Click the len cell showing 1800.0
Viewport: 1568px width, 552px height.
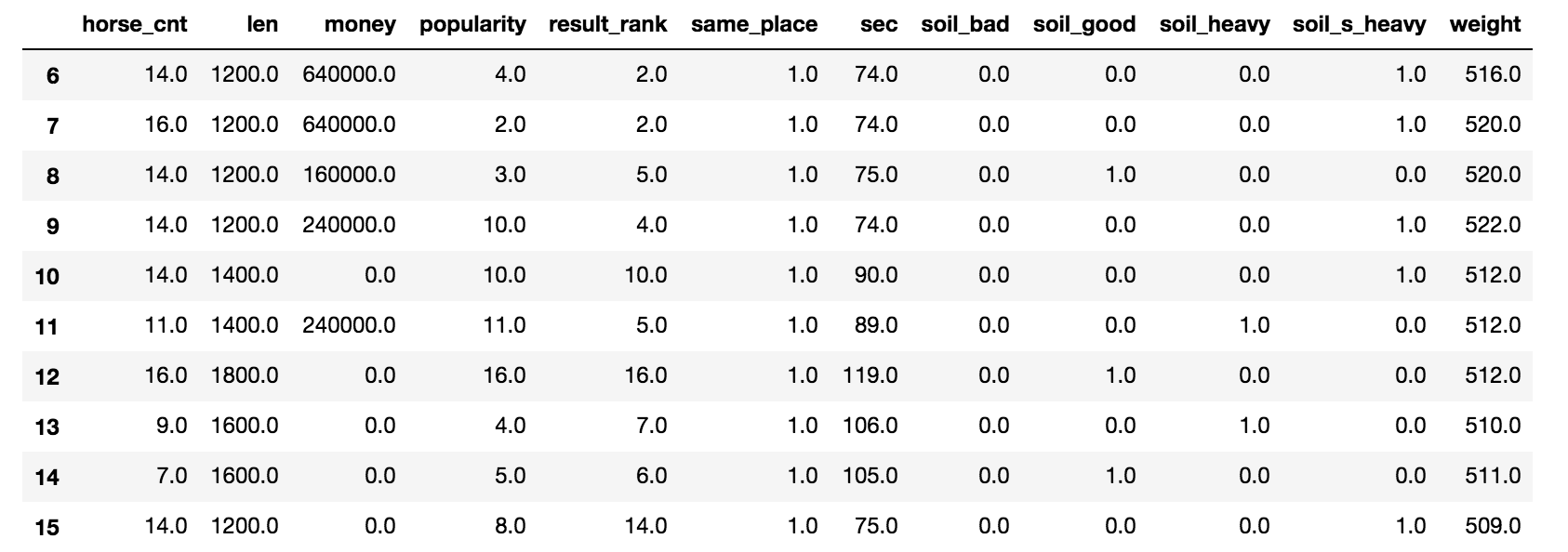(245, 375)
